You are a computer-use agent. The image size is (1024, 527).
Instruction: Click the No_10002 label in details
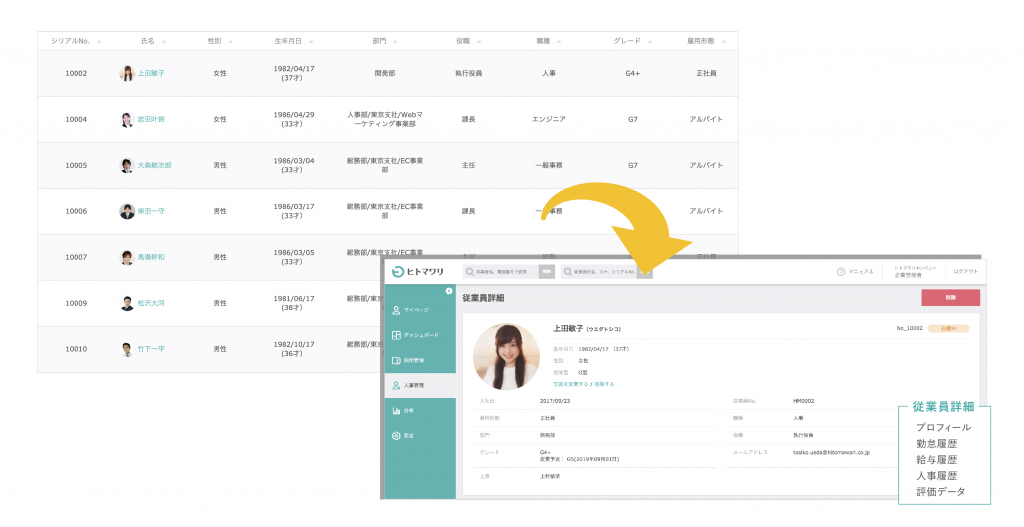point(909,328)
